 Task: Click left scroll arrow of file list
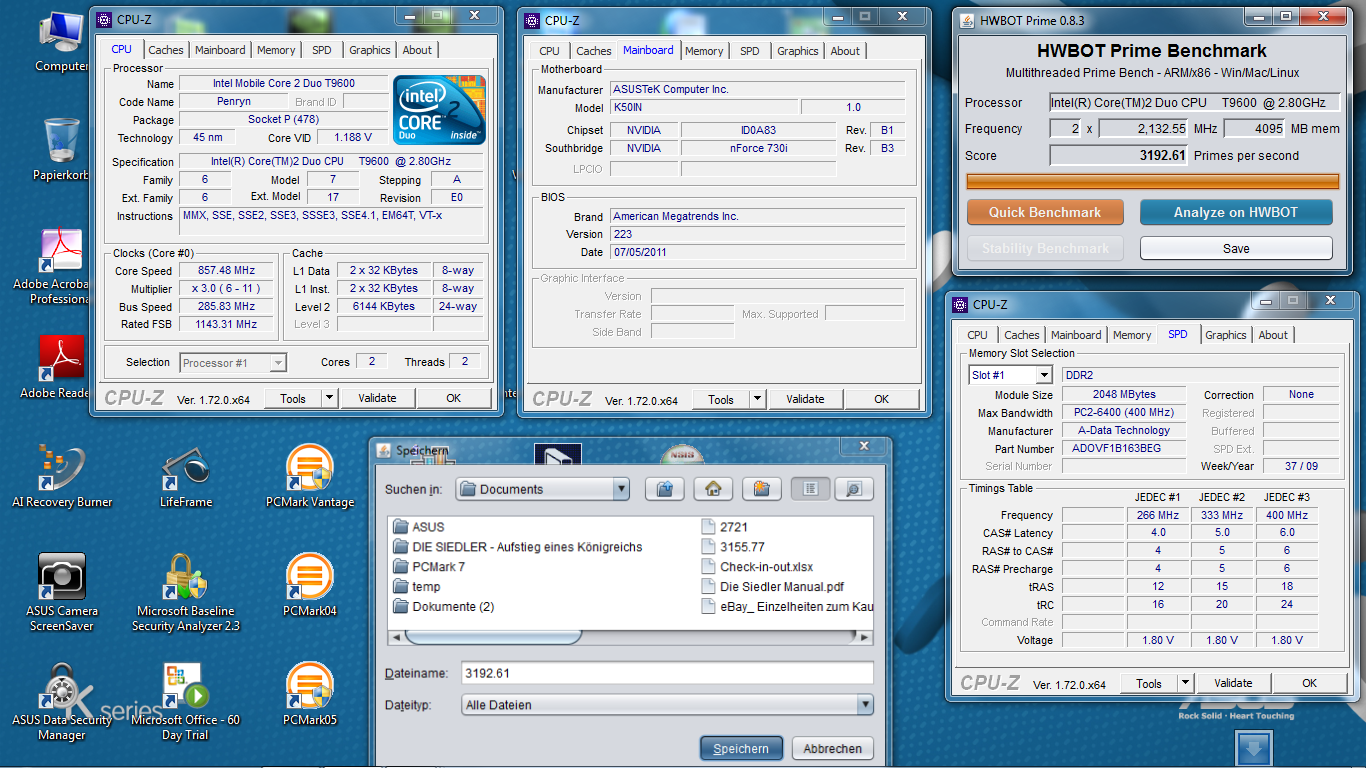(x=396, y=636)
